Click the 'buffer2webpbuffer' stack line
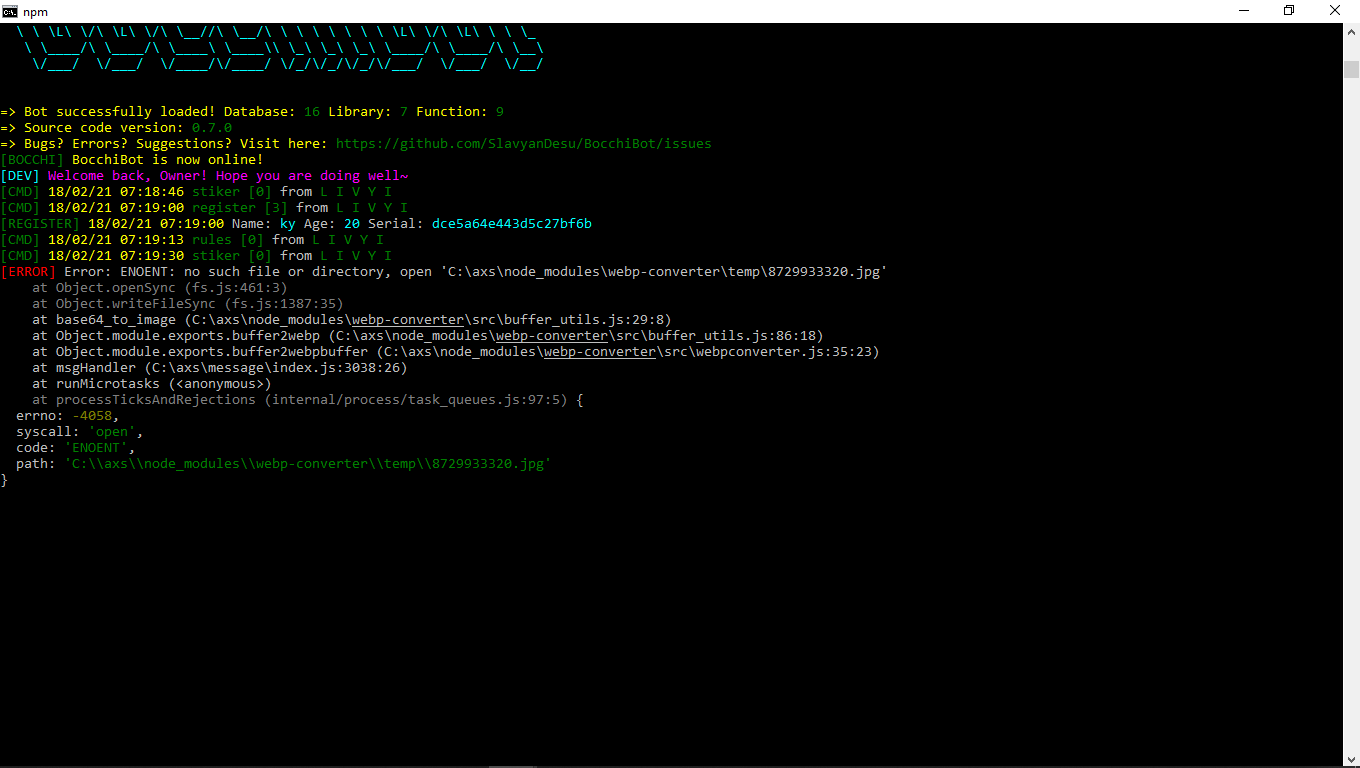The width and height of the screenshot is (1360, 768). [456, 352]
